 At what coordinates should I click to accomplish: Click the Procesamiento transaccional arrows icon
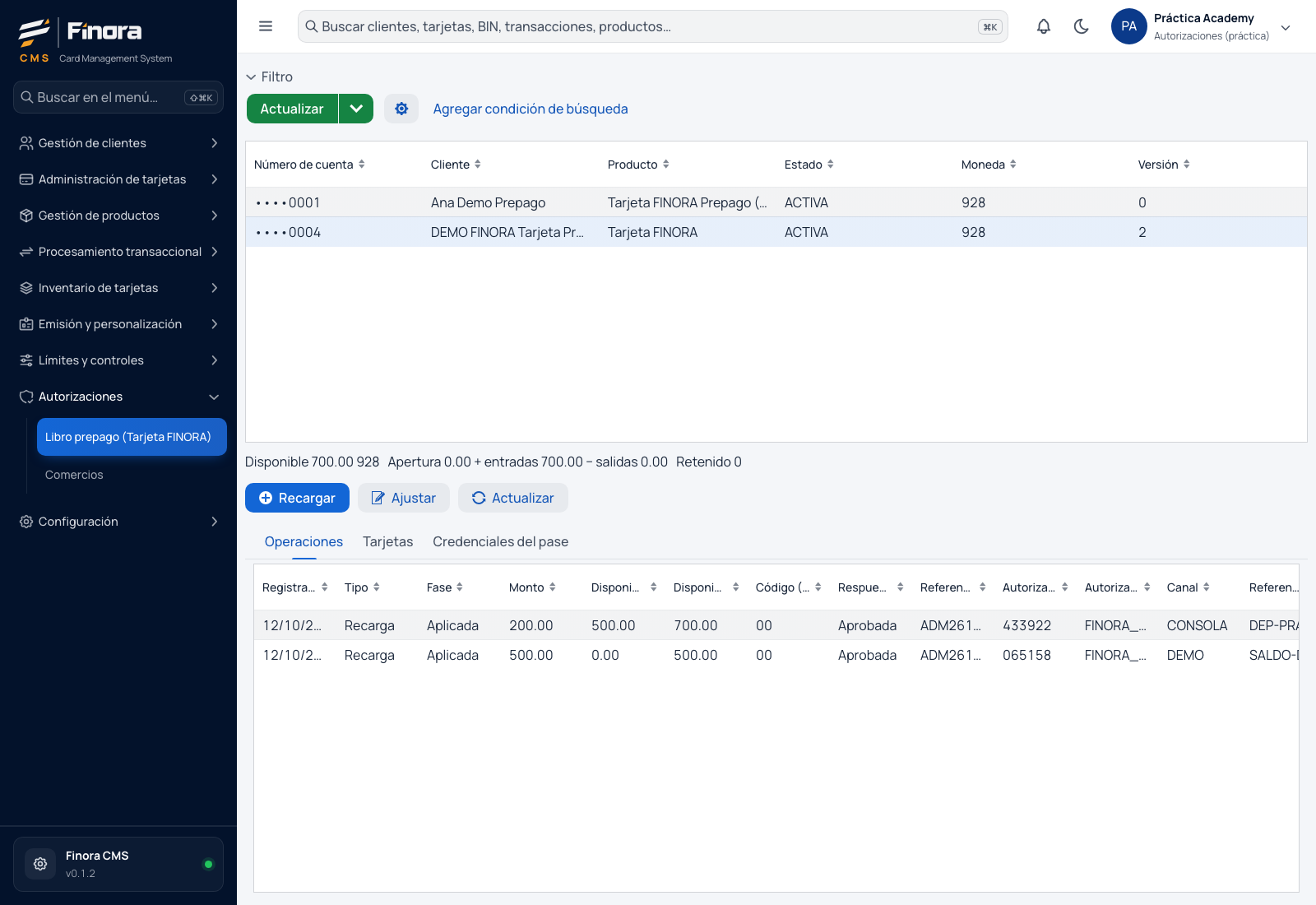point(26,252)
